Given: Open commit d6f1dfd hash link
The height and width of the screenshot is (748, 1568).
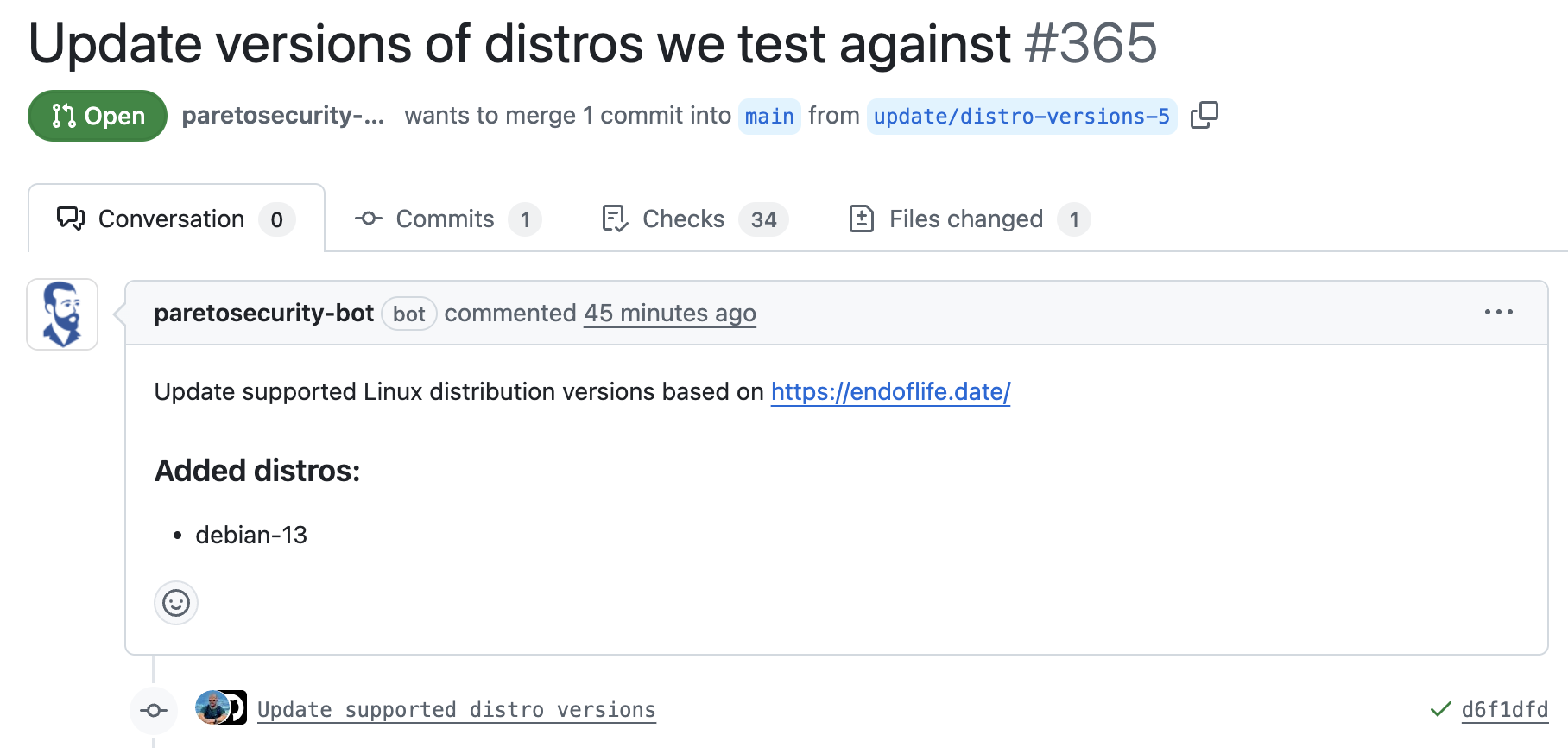Looking at the screenshot, I should click(1504, 710).
